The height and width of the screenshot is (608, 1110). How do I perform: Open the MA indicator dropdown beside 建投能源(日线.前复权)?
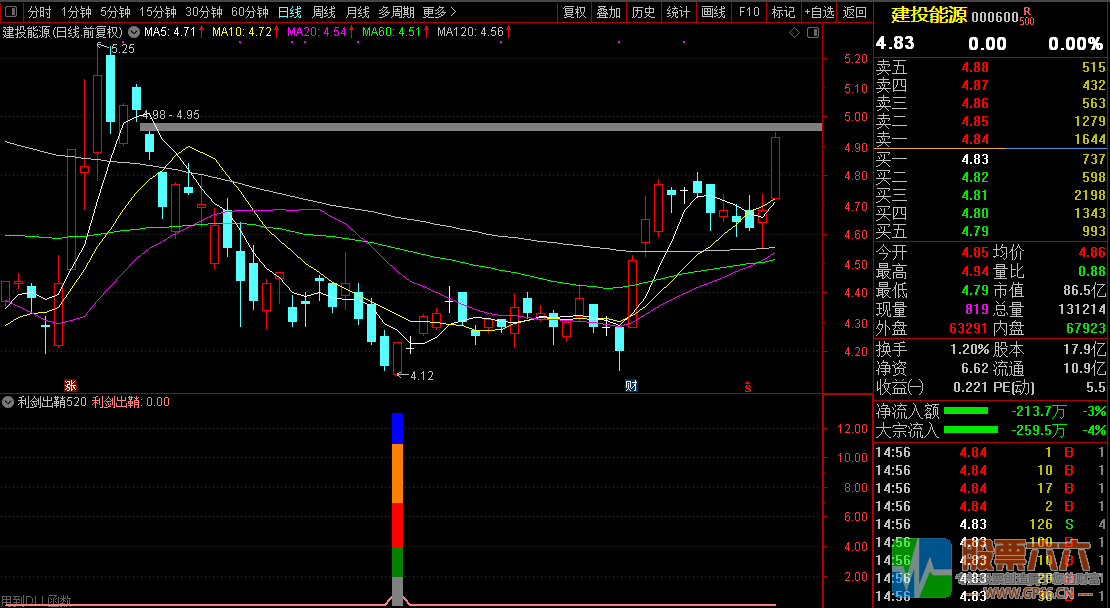[x=136, y=32]
